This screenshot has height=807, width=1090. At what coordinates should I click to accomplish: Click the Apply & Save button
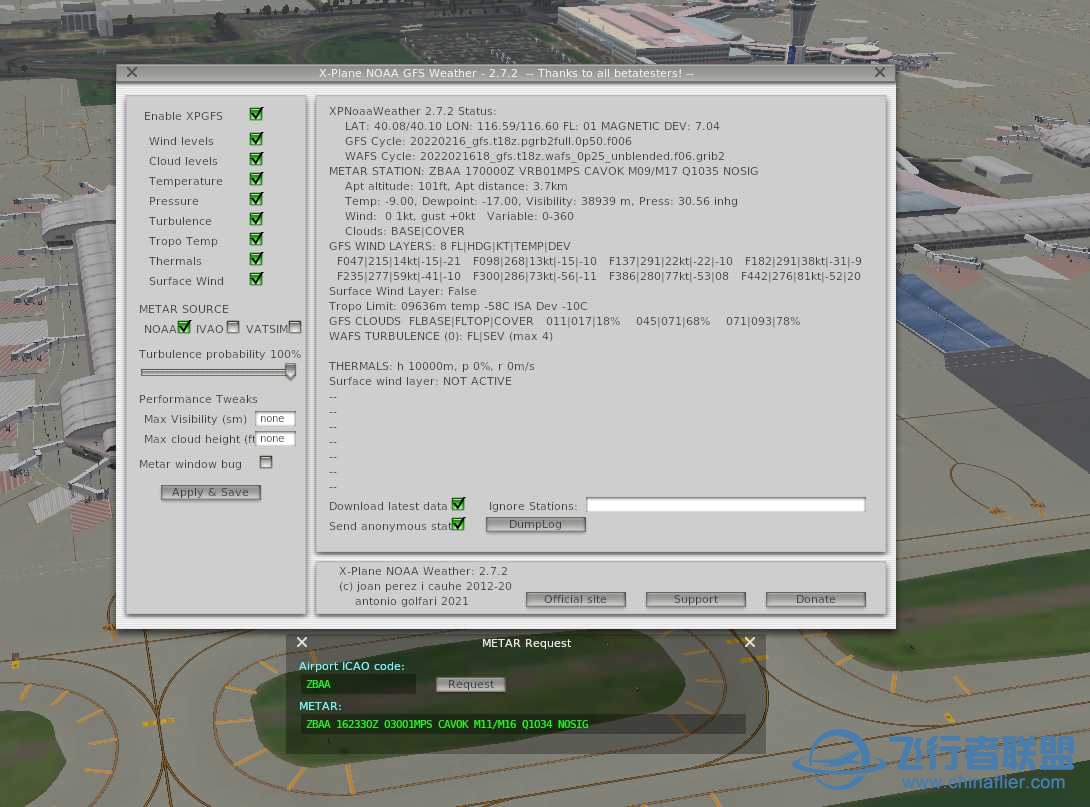click(211, 492)
